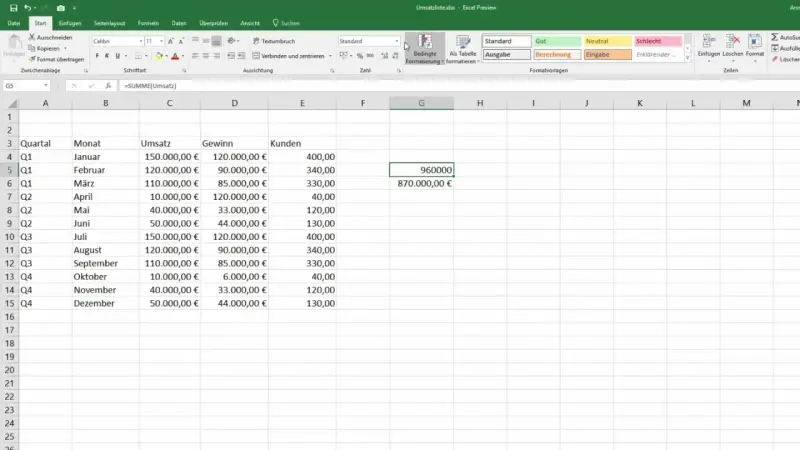Click the camera icon in quick access toolbar

[61, 8]
